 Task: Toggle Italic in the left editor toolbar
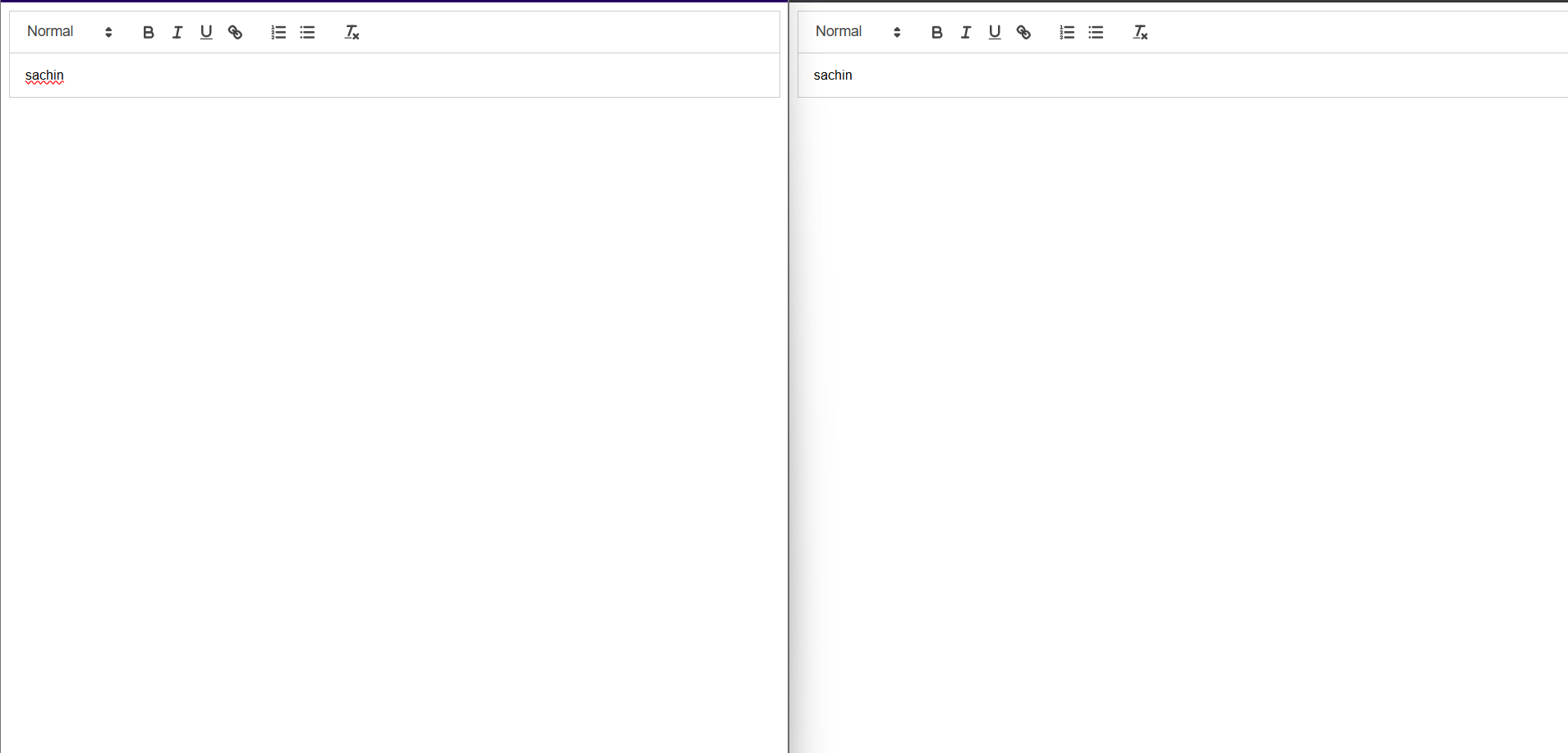click(x=177, y=32)
